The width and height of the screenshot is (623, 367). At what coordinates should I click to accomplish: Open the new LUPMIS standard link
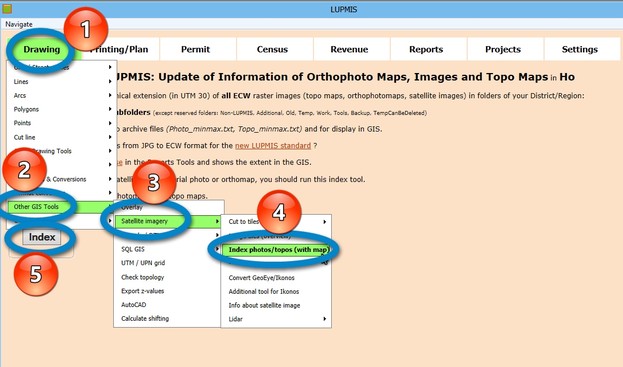pyautogui.click(x=273, y=145)
